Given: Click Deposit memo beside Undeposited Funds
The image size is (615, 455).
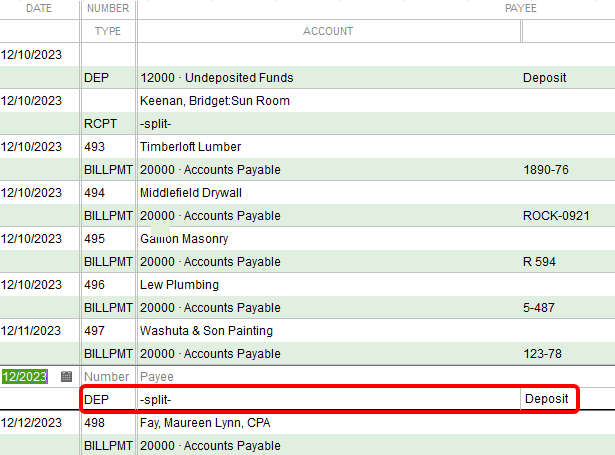Looking at the screenshot, I should pyautogui.click(x=544, y=78).
